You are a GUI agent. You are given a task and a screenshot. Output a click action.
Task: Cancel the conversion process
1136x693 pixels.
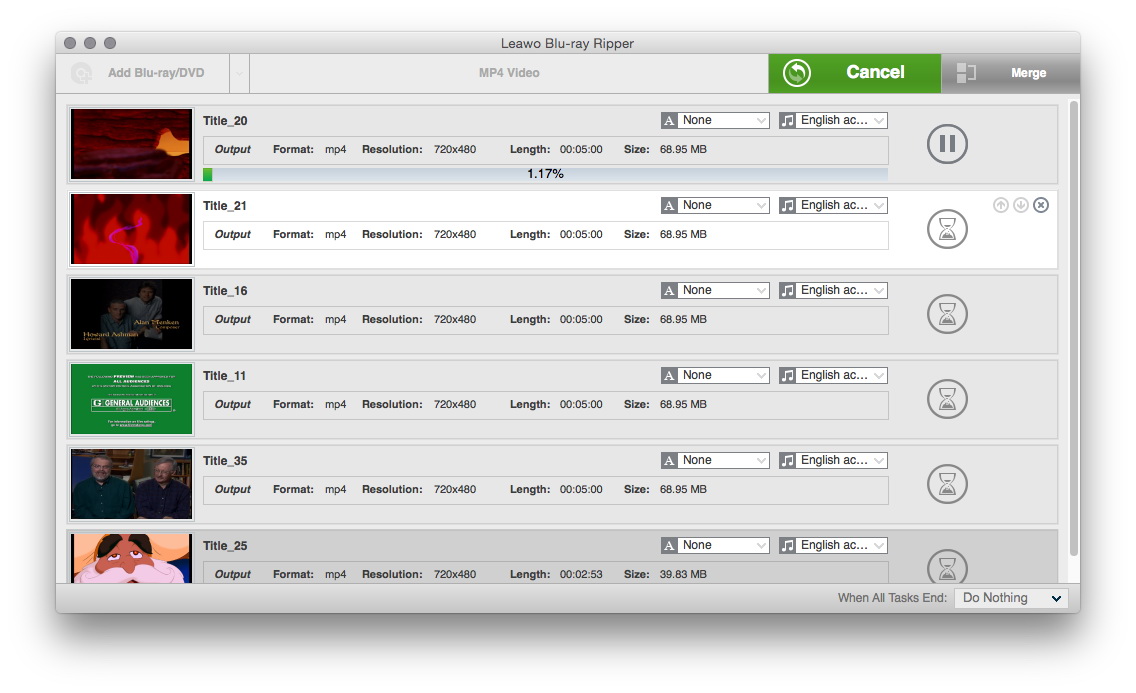pyautogui.click(x=854, y=73)
